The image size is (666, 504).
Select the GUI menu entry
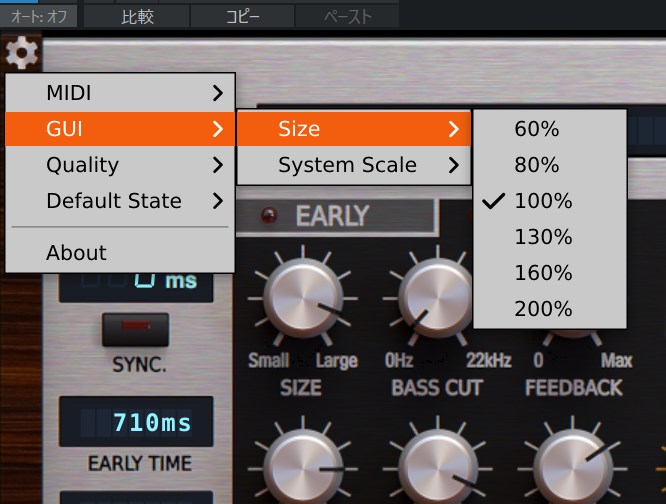[120, 129]
